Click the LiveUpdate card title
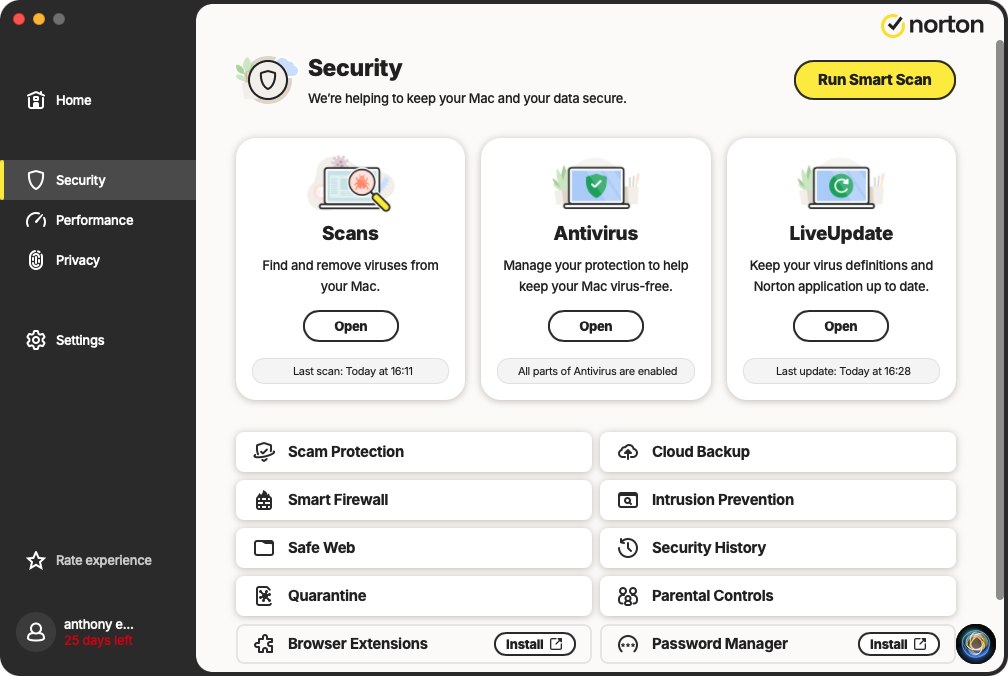 tap(841, 233)
